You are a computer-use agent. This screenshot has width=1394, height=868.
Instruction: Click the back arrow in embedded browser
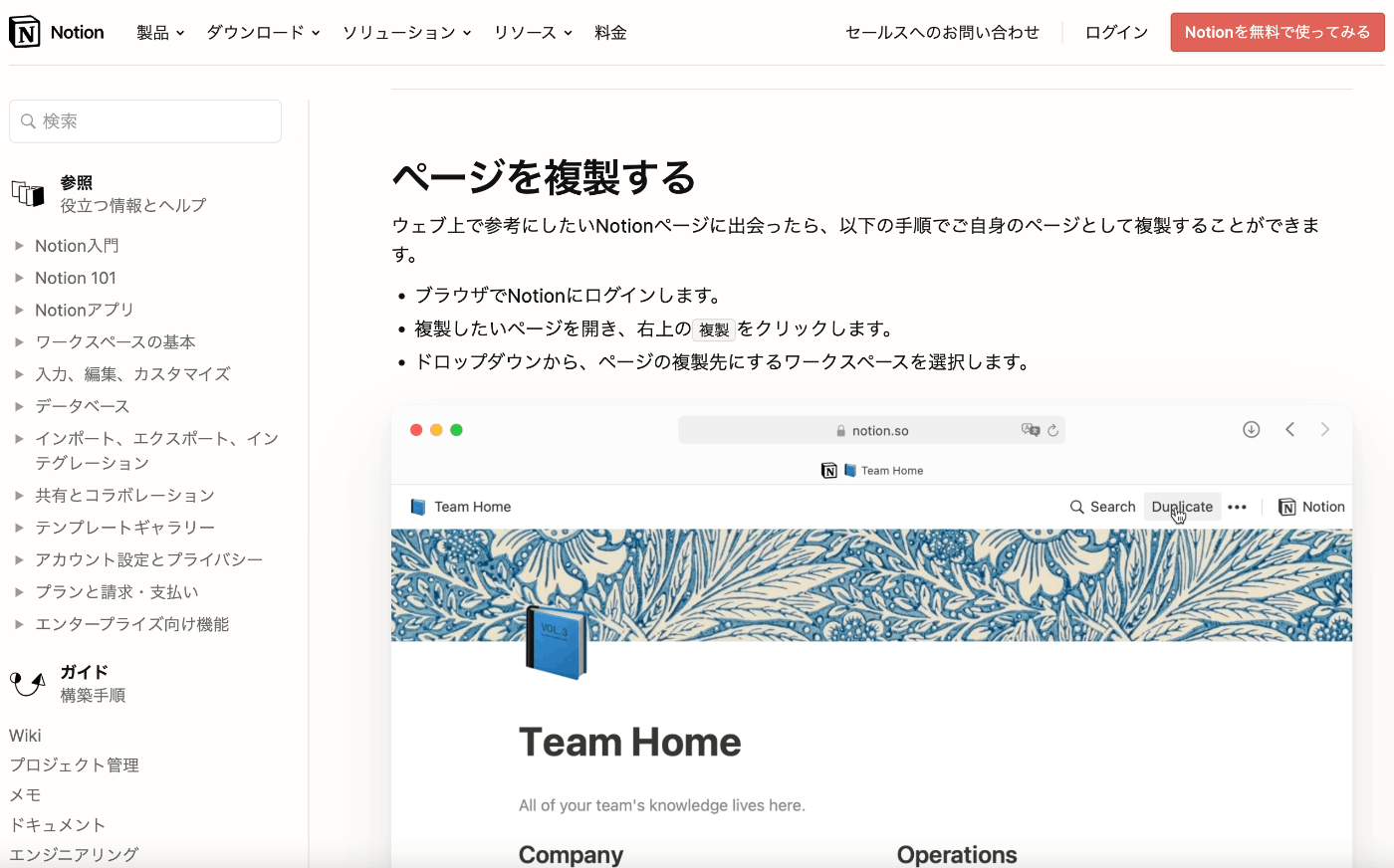coord(1290,430)
